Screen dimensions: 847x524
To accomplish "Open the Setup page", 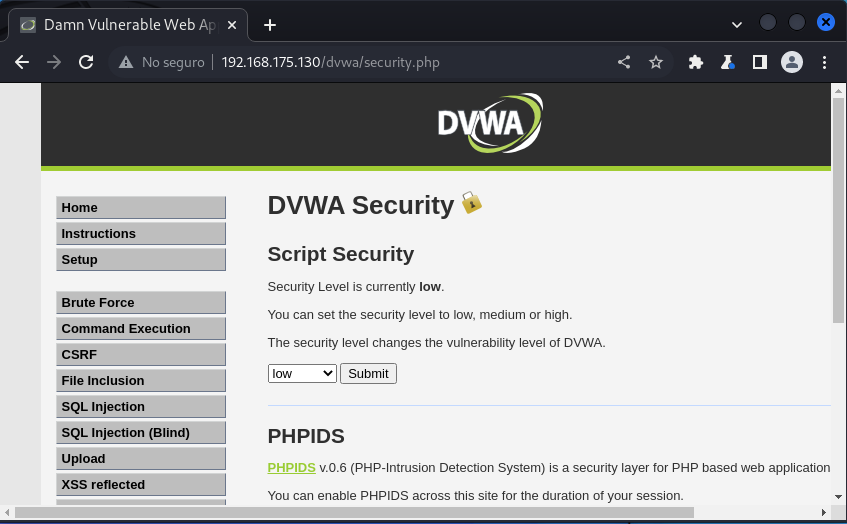I will tap(141, 259).
